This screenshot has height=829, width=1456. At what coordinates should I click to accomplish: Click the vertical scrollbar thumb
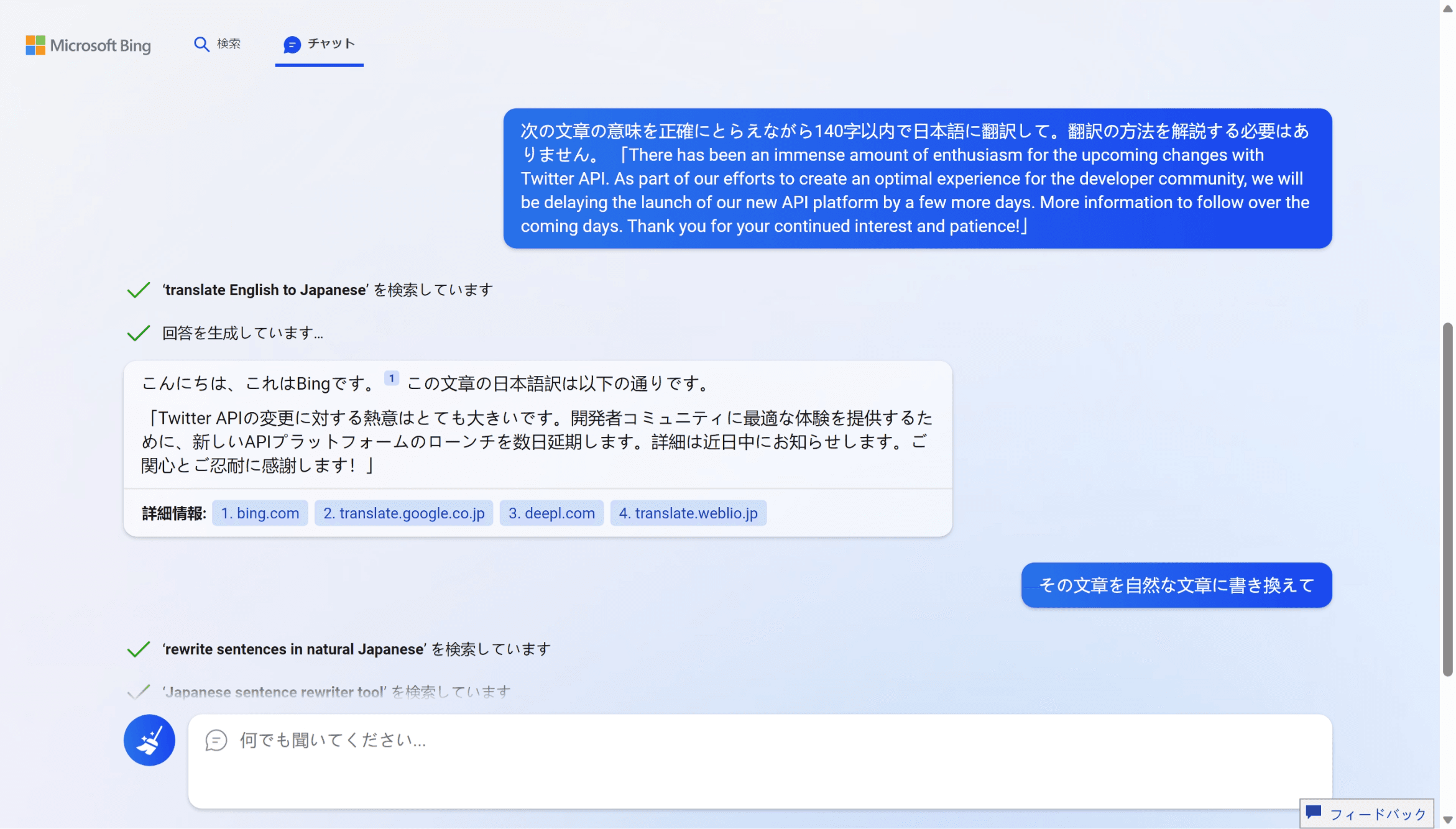click(1448, 499)
